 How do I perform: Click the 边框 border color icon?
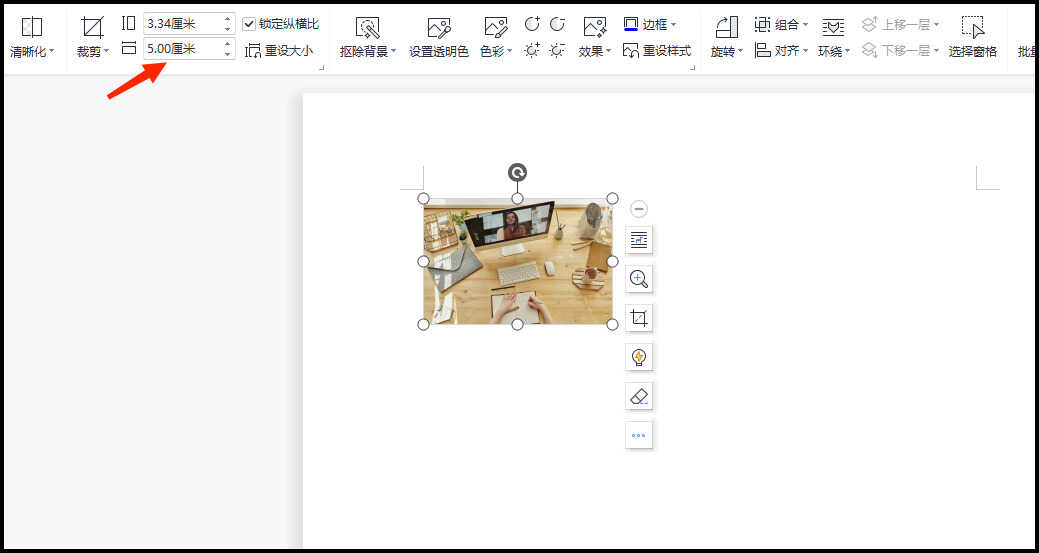pos(631,25)
